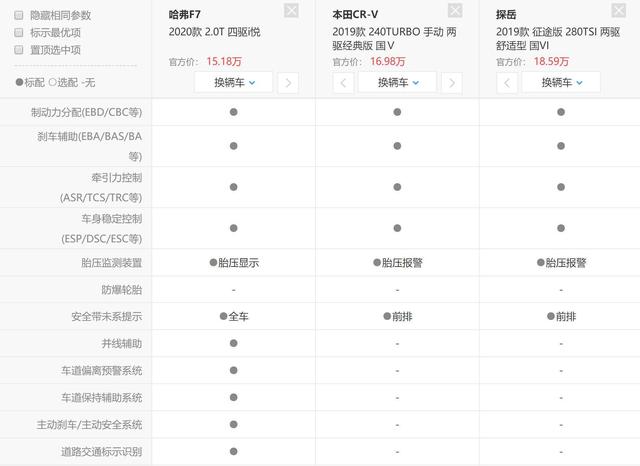Select the 并线辅助 row label
The image size is (640, 466).
pos(122,344)
